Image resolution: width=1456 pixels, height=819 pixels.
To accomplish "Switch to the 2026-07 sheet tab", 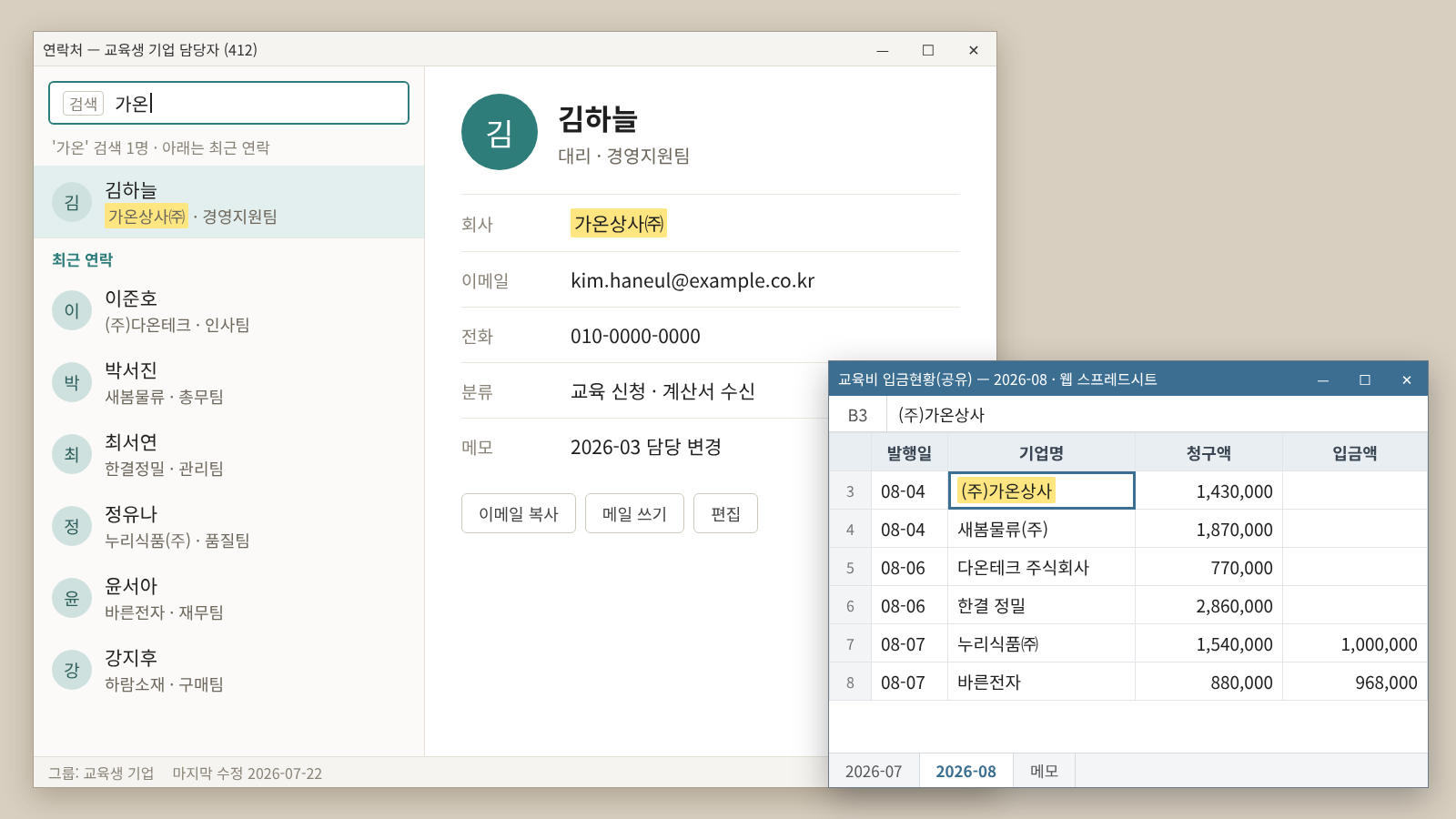I will point(874,771).
